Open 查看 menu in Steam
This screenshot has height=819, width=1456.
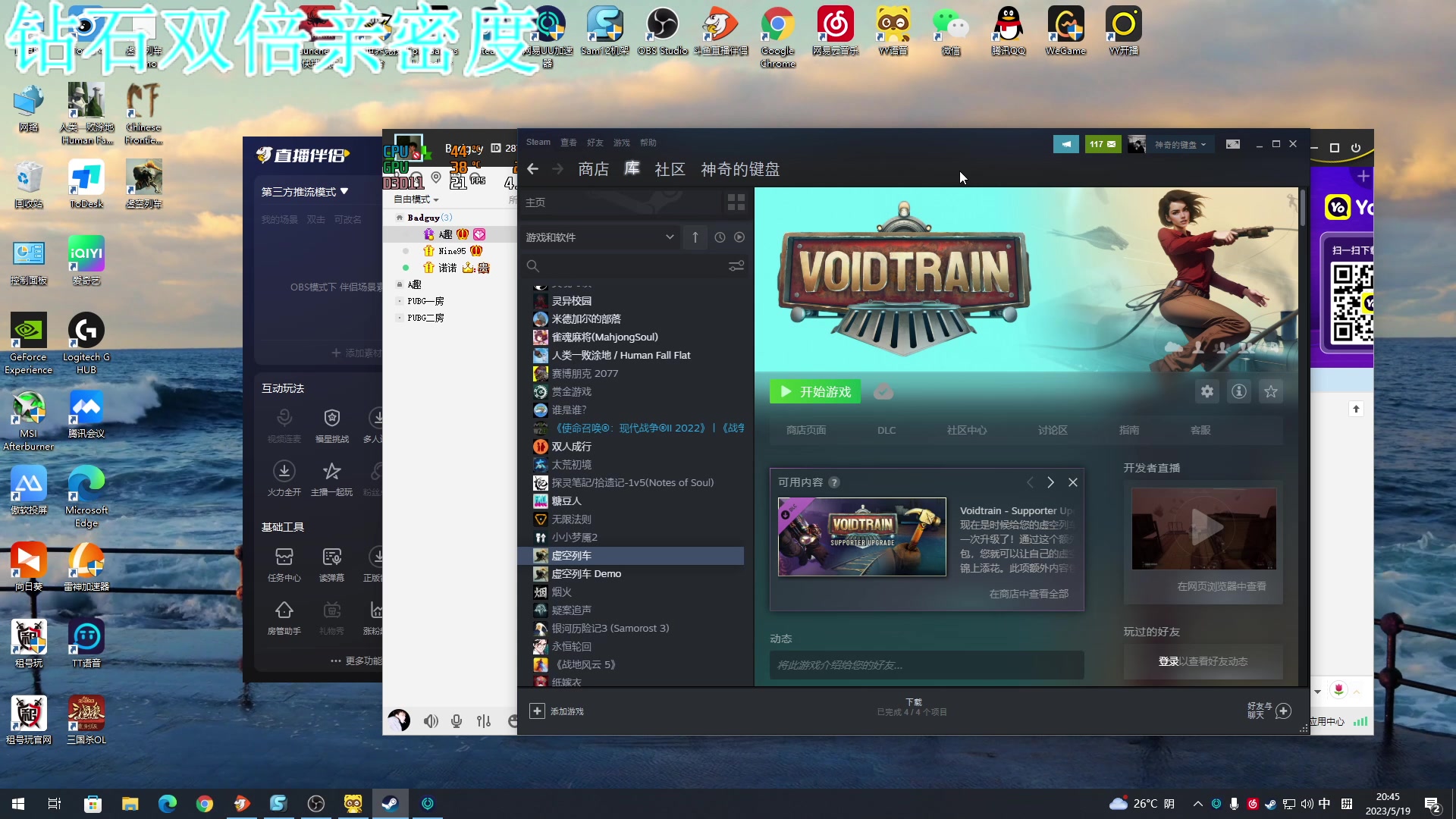tap(569, 143)
